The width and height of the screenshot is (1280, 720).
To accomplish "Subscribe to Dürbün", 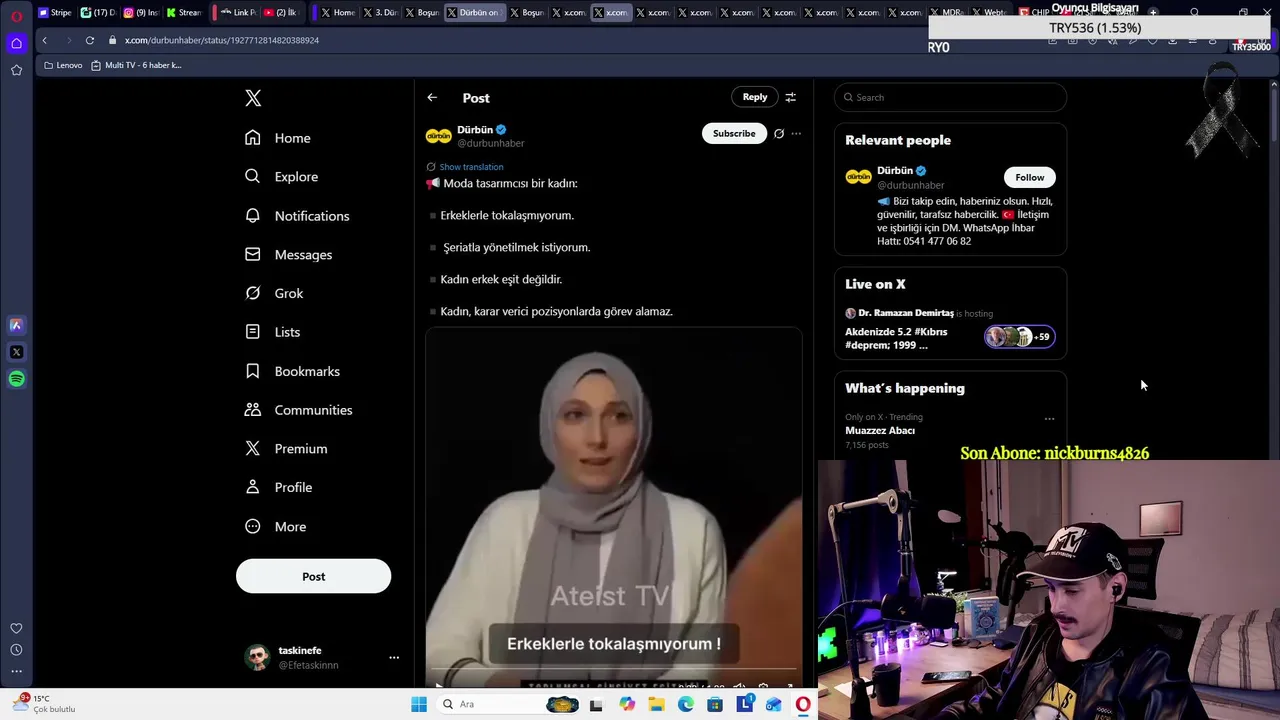I will click(734, 133).
